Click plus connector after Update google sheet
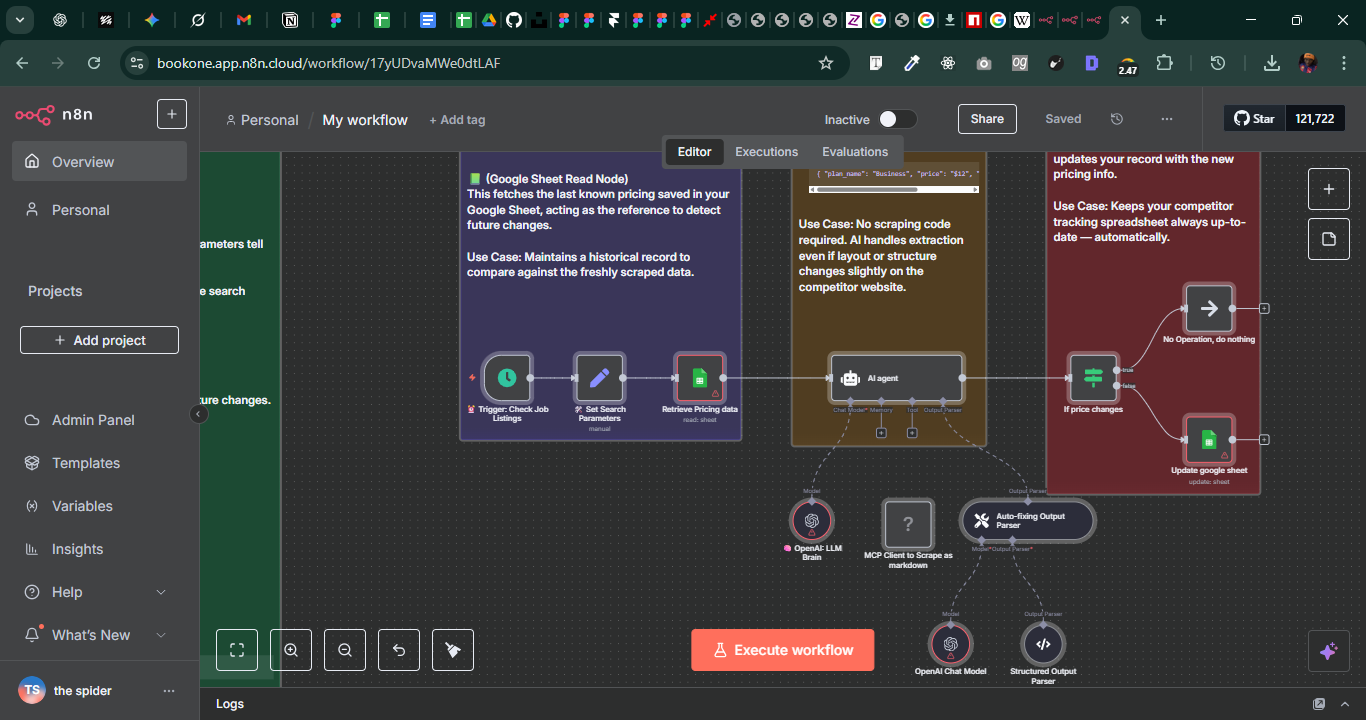Viewport: 1366px width, 720px height. tap(1264, 439)
